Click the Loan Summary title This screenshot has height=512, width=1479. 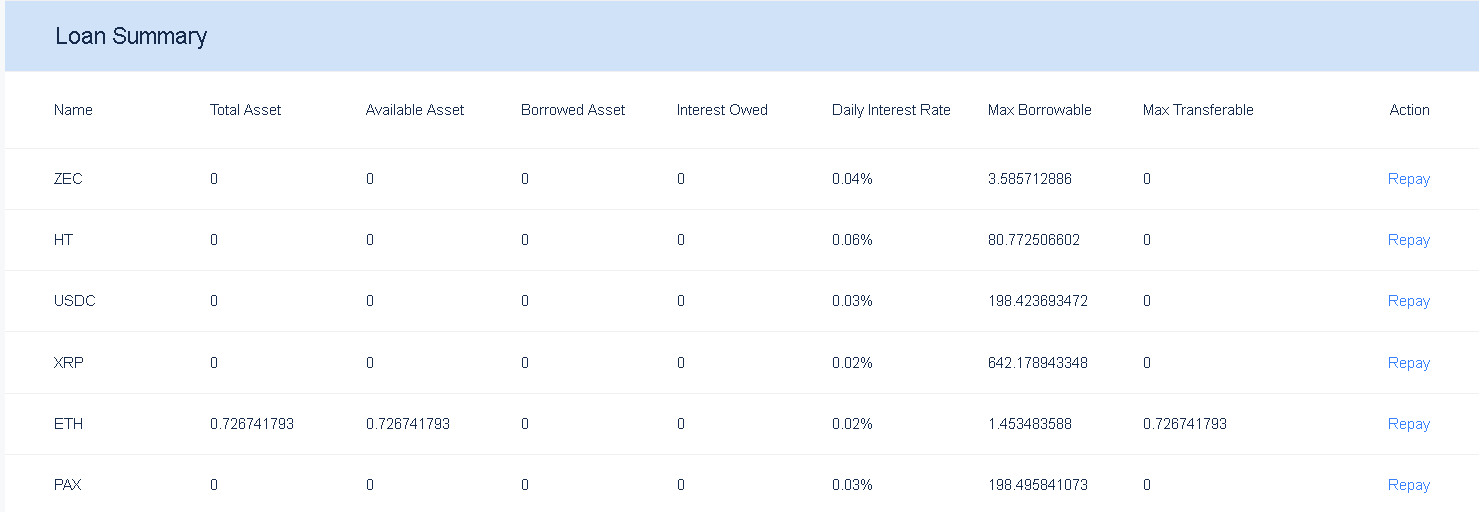131,37
